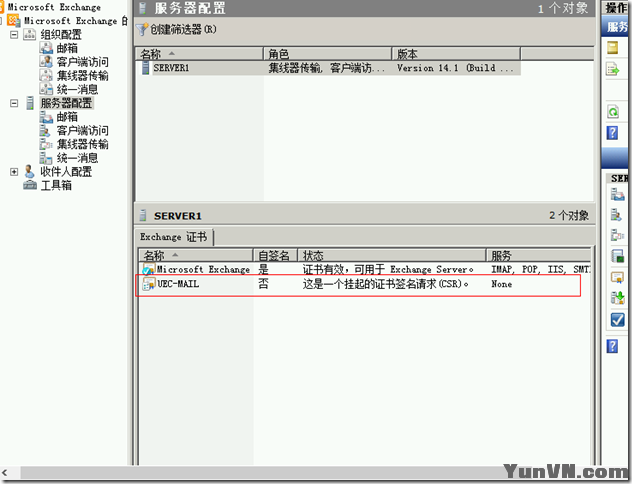
Task: Click the left arrow of the horizontal scrollbar
Action: coord(5,473)
